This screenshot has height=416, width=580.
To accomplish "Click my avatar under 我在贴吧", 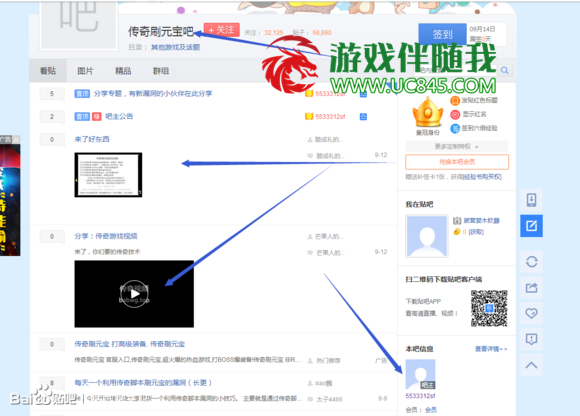I will pos(427,236).
